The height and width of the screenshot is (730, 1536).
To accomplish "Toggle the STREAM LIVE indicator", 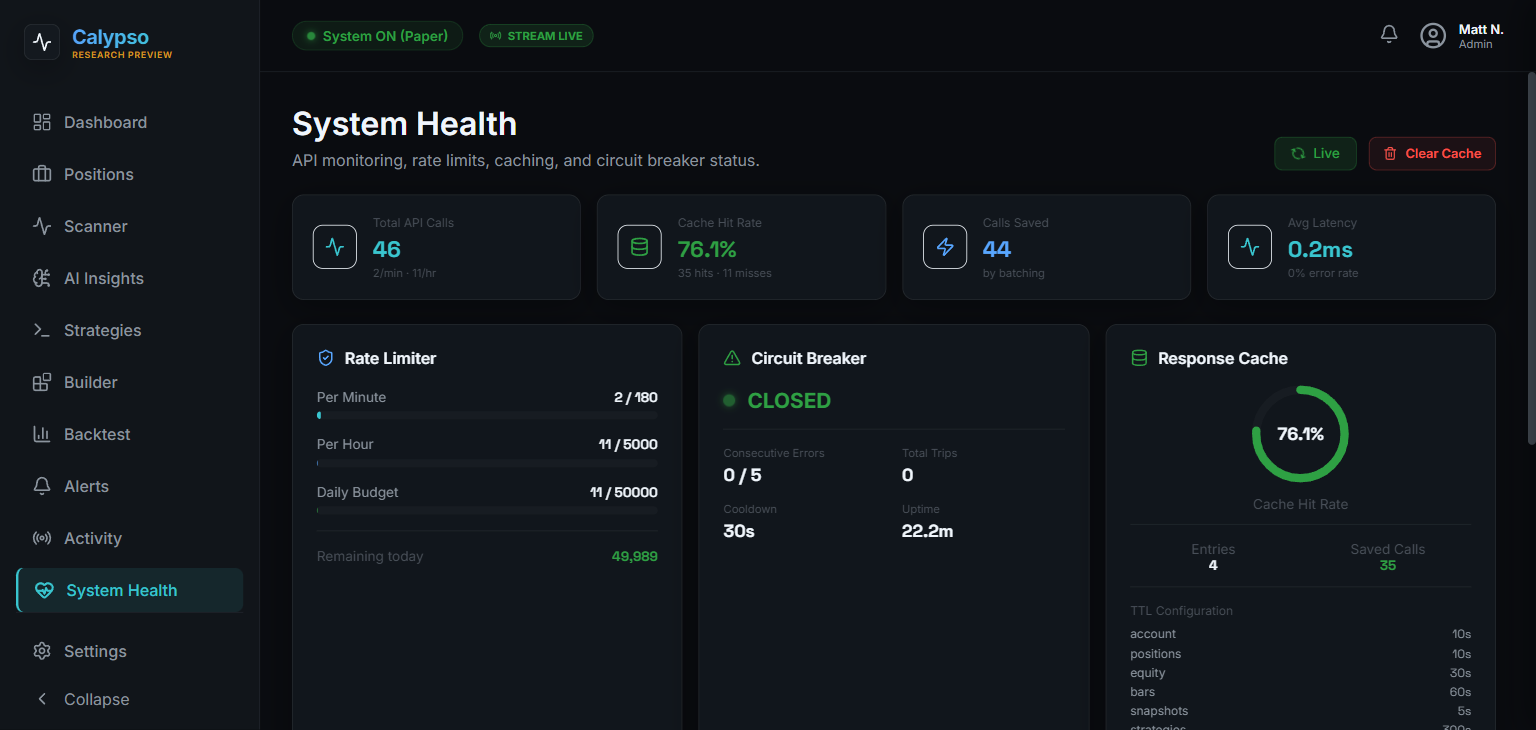I will [536, 35].
